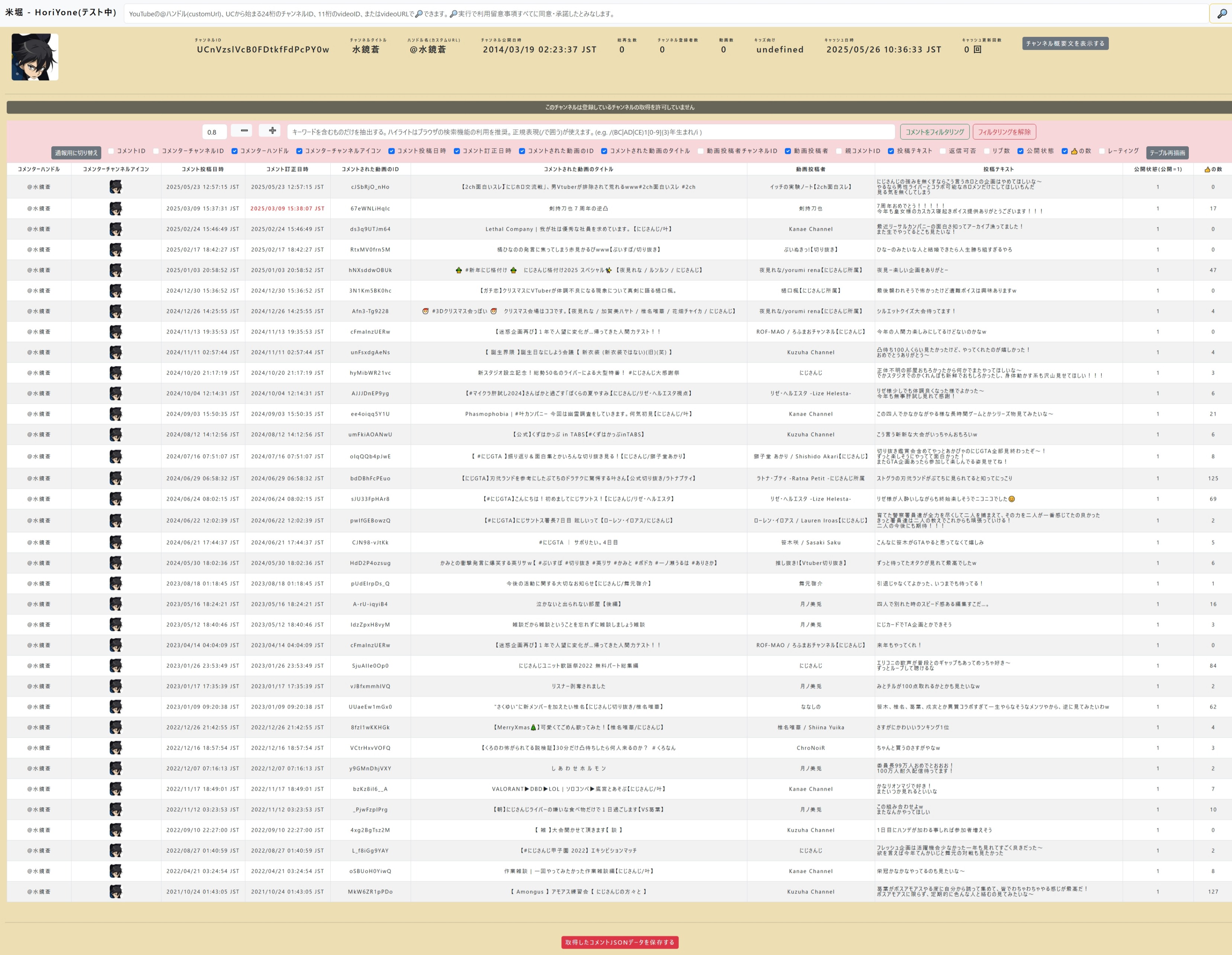1232x955 pixels.
Task: Click the 0.8 zoom value field
Action: (214, 132)
